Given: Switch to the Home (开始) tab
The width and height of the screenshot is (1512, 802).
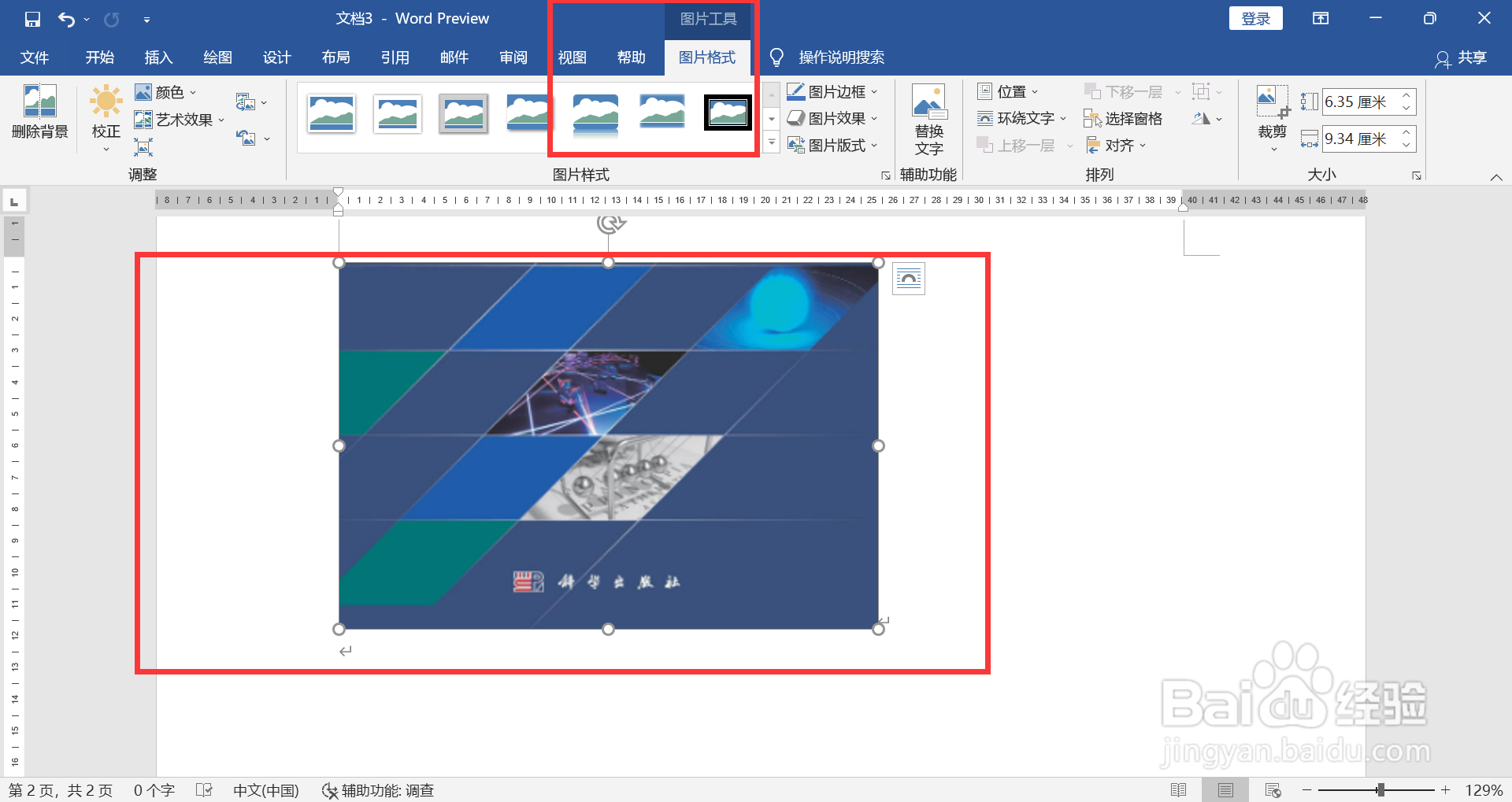Looking at the screenshot, I should tap(100, 57).
